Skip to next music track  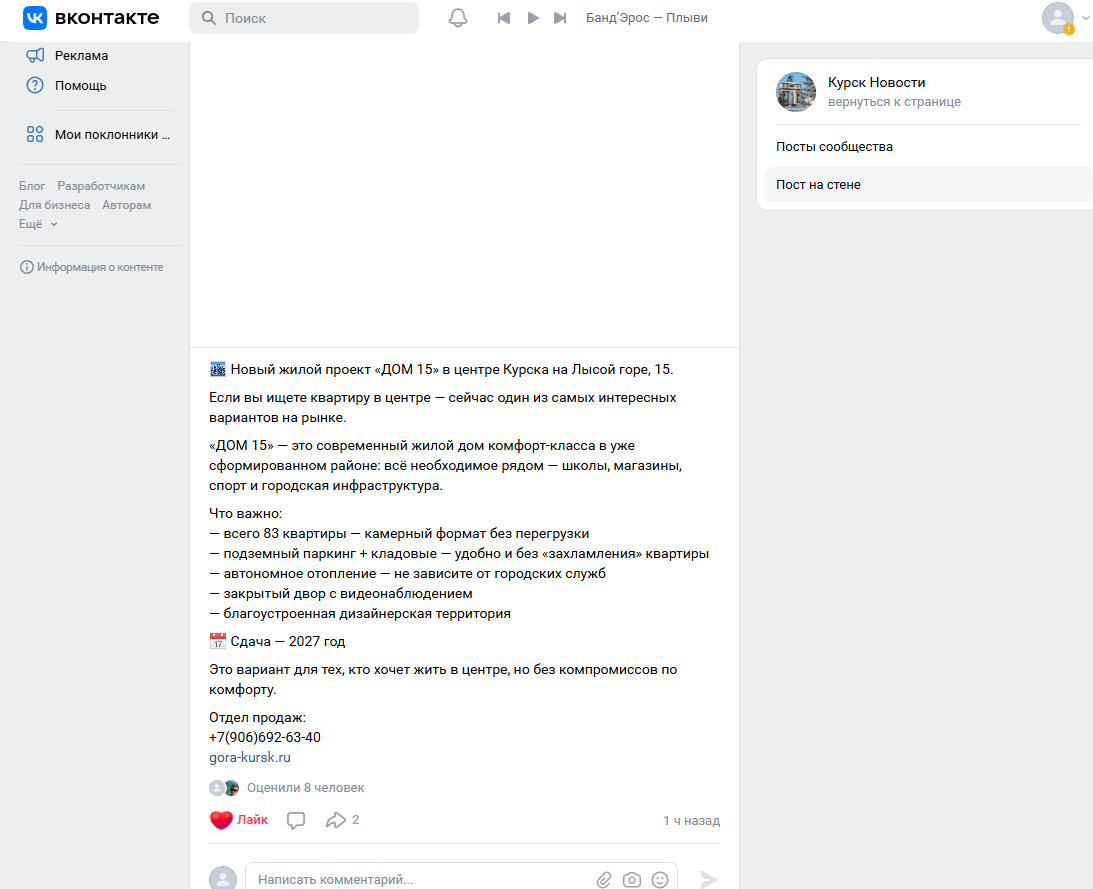point(560,18)
